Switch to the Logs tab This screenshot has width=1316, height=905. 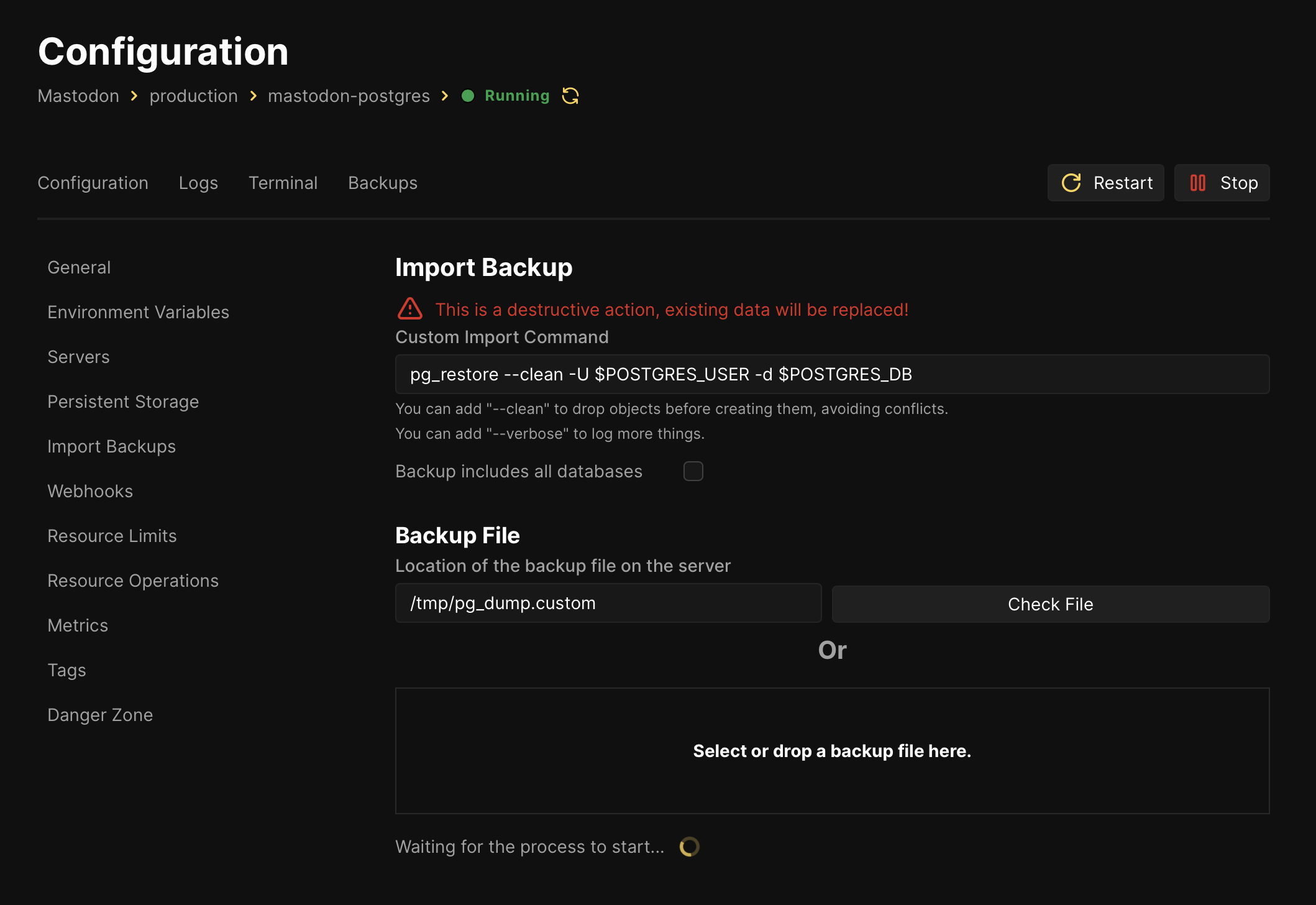(x=198, y=183)
